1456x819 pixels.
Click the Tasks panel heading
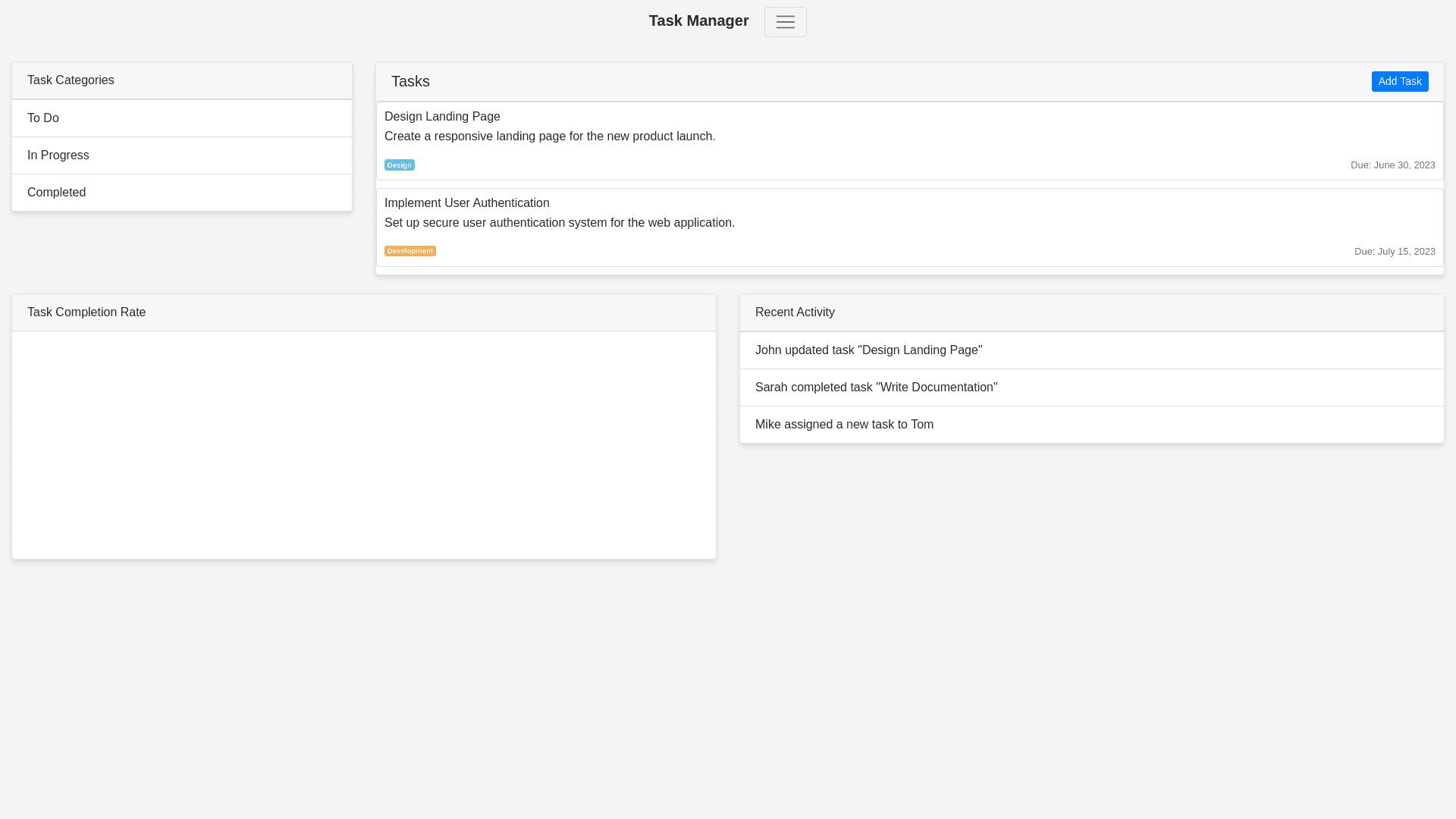[410, 81]
